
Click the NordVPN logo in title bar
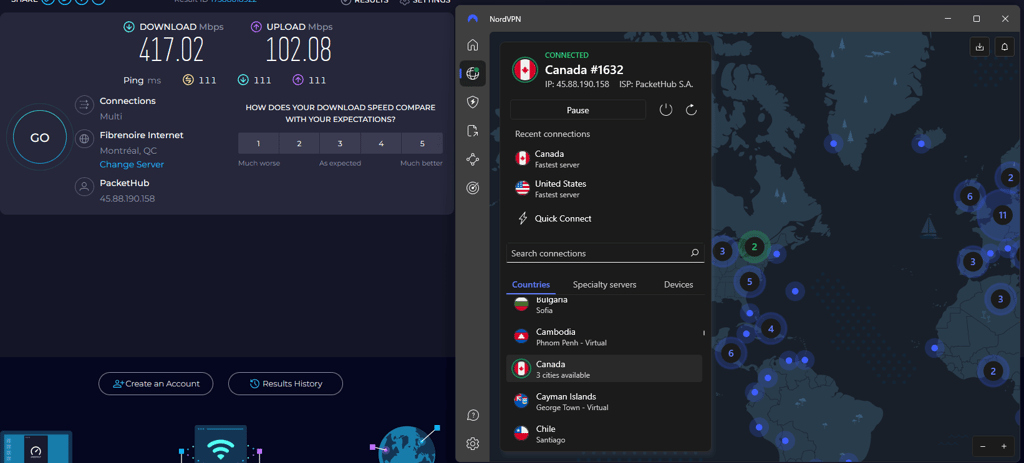472,19
